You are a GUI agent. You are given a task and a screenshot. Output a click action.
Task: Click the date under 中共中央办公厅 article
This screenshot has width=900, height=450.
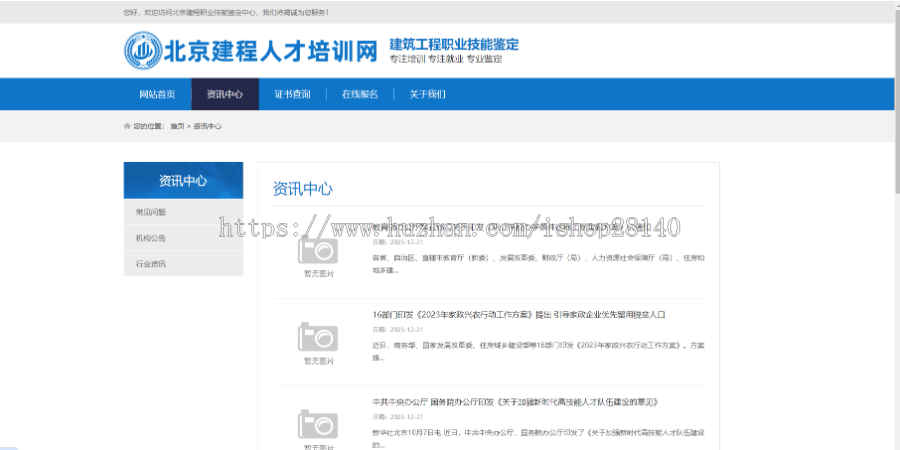pyautogui.click(x=398, y=417)
